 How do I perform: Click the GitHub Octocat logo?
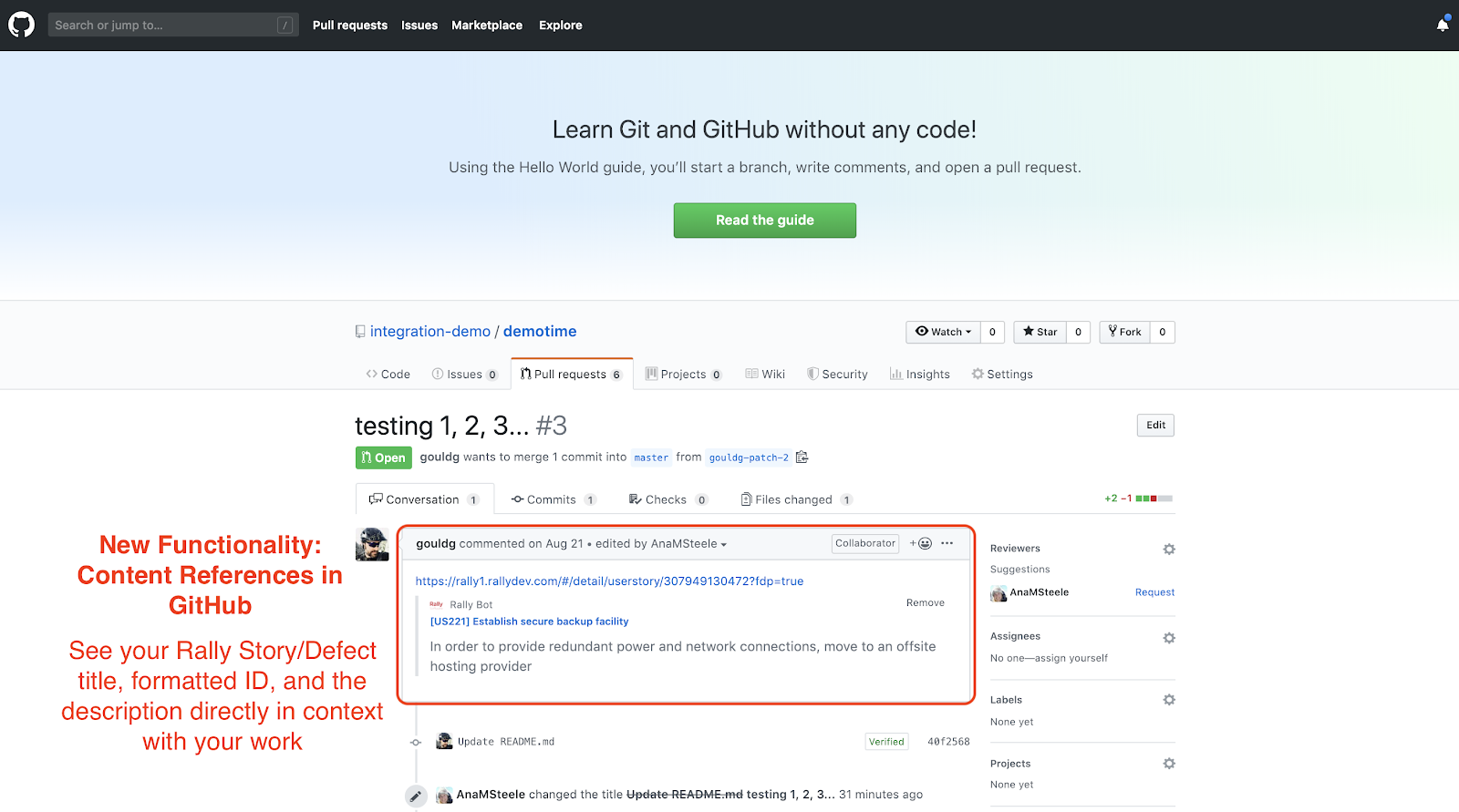coord(21,25)
